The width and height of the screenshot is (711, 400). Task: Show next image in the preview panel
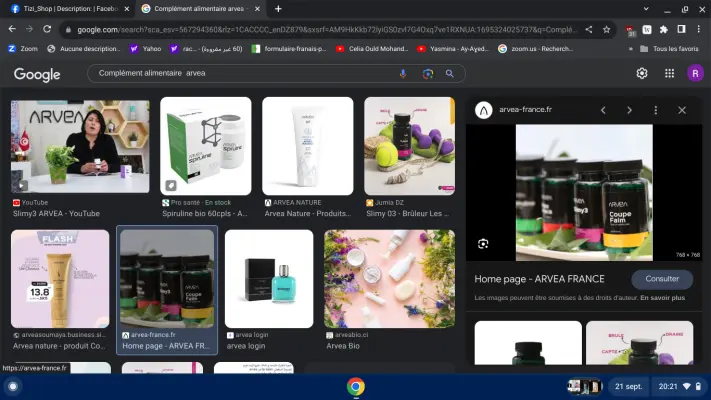coord(629,110)
